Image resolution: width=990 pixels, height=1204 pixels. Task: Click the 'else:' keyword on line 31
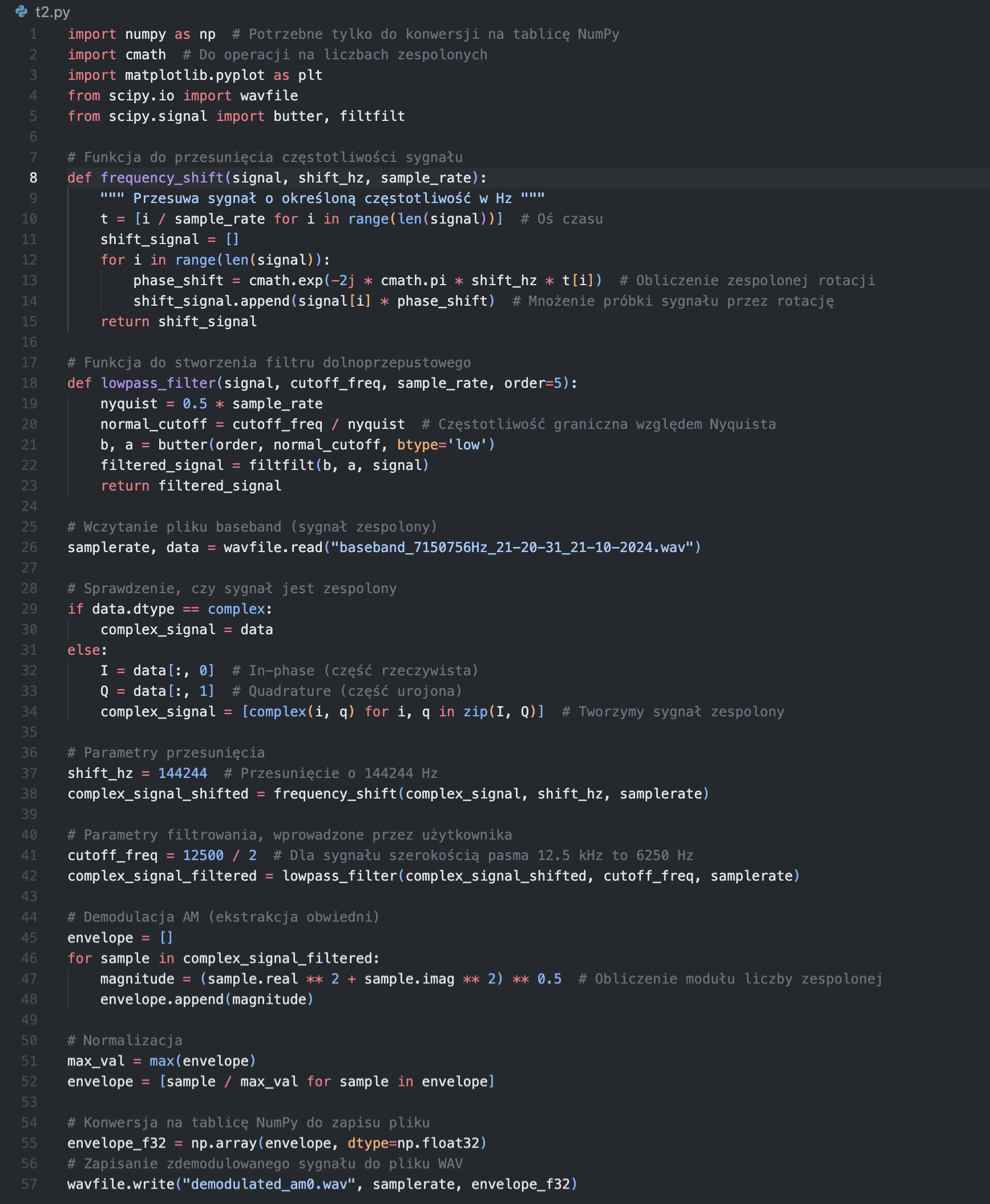click(84, 650)
